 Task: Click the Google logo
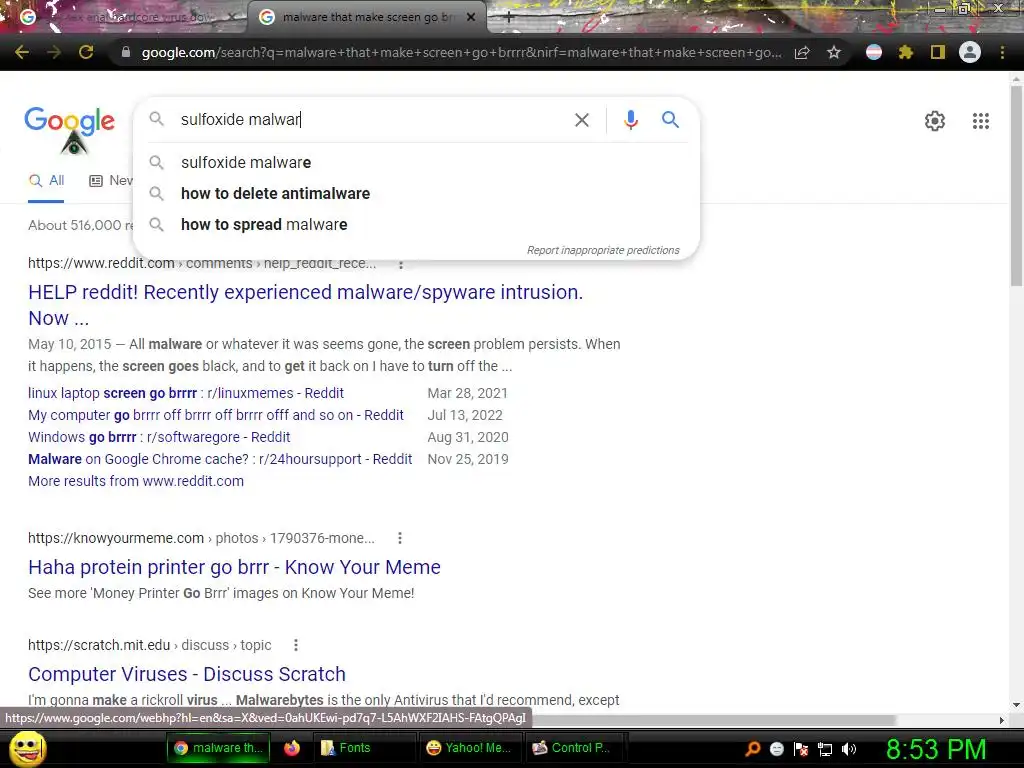click(70, 121)
